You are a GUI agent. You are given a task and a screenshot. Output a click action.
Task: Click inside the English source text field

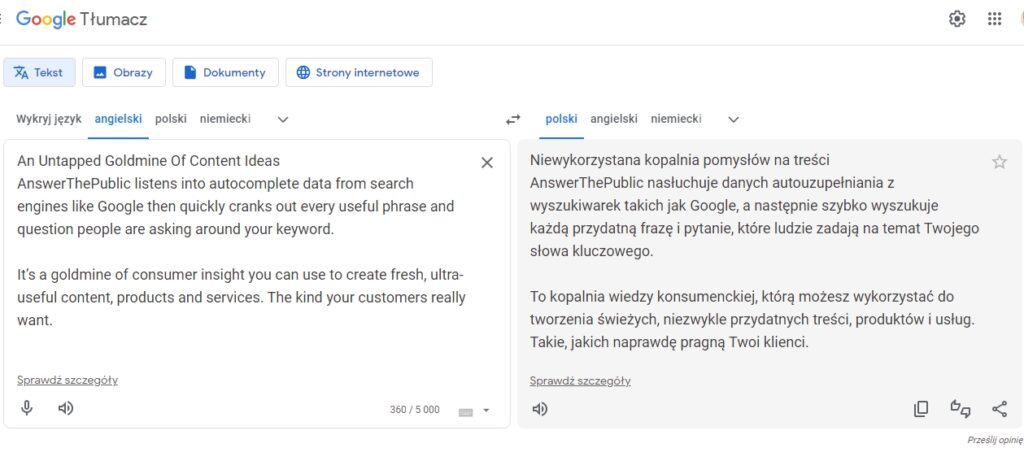pos(242,261)
